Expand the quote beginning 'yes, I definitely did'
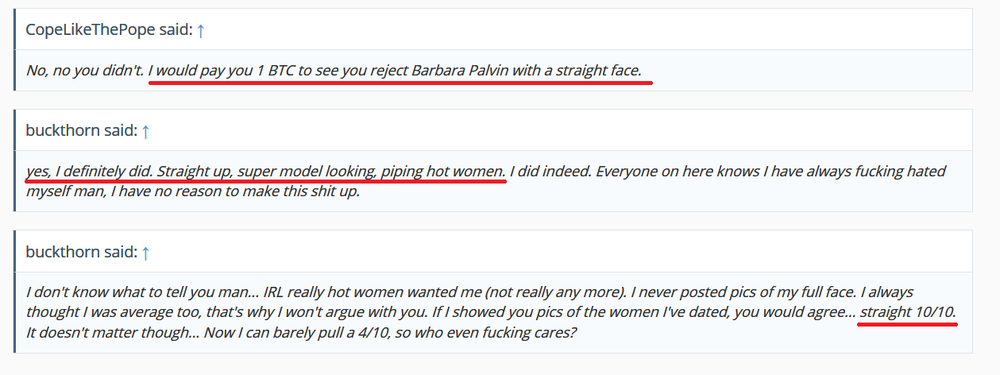 click(494, 181)
